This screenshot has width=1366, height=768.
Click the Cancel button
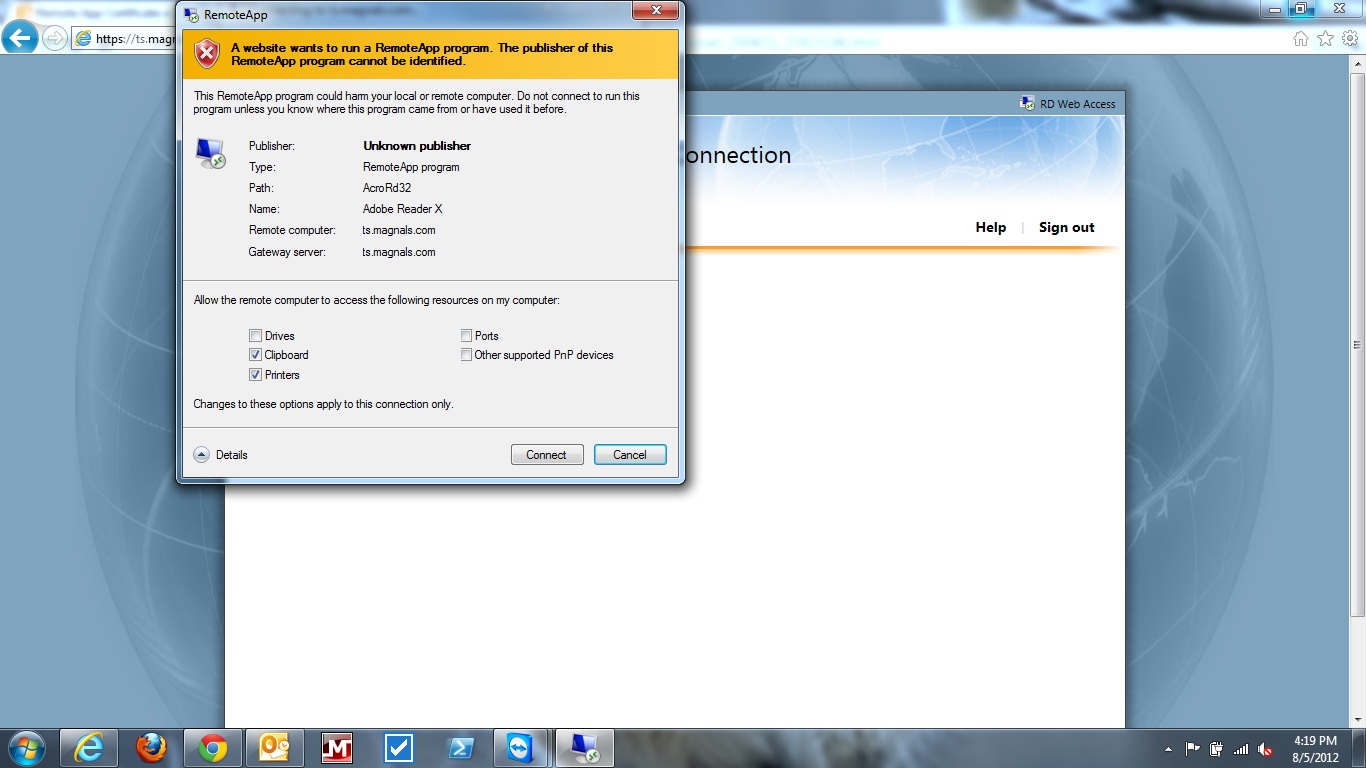click(x=630, y=455)
